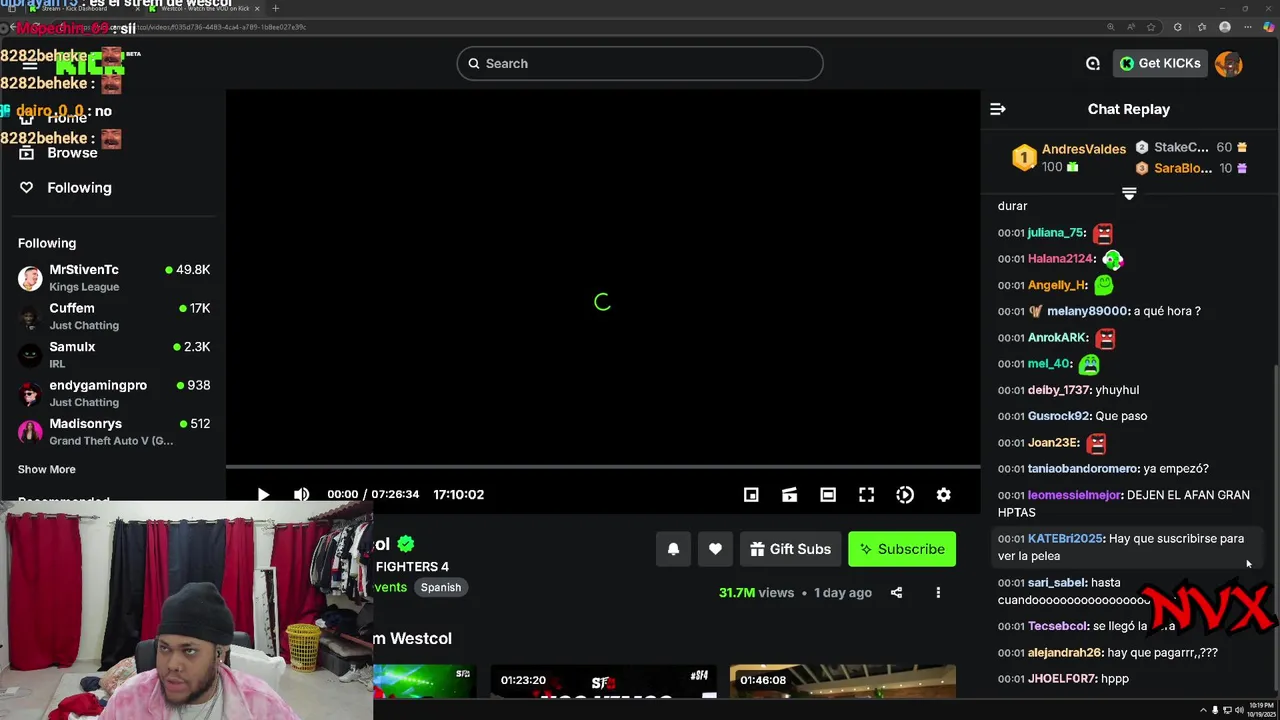1280x720 pixels.
Task: Open a new browser tab with plus
Action: click(x=275, y=8)
